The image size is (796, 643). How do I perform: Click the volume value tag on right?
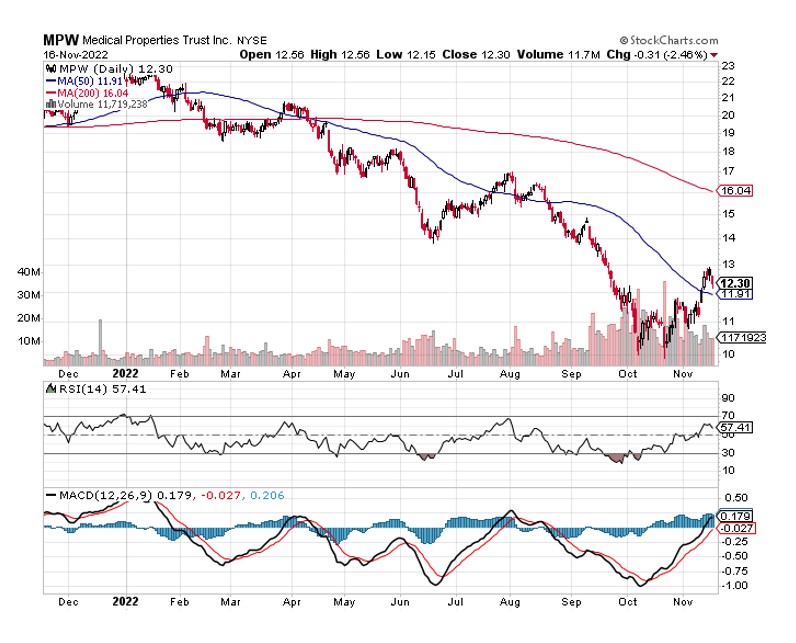coord(741,337)
